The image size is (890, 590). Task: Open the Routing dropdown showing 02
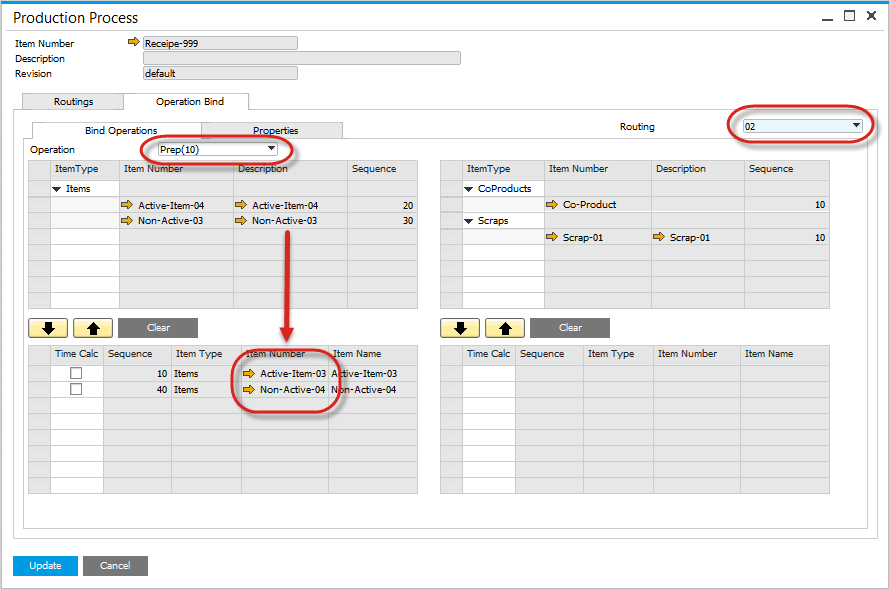[x=856, y=126]
